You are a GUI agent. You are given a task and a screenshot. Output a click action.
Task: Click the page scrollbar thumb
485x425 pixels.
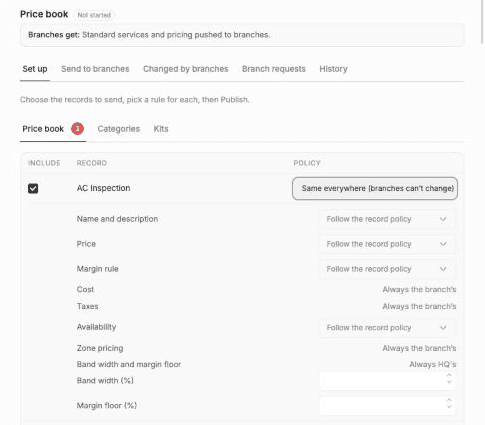coord(482,22)
